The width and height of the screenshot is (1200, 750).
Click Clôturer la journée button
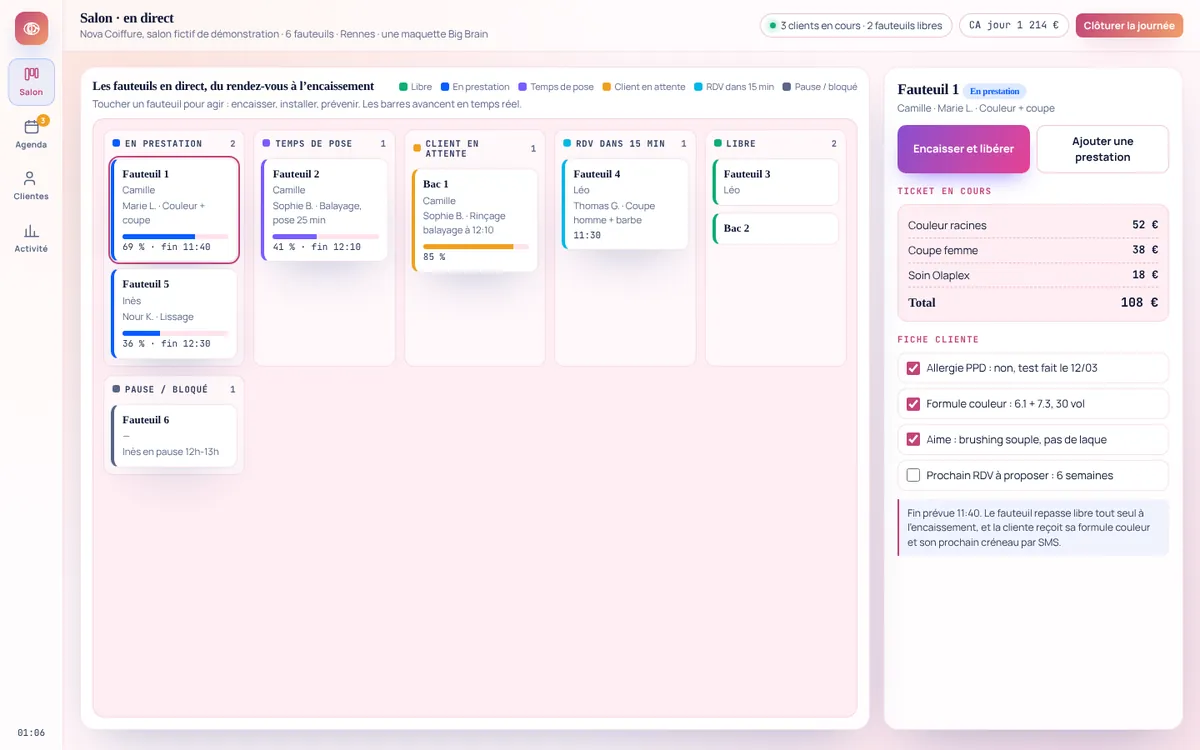[x=1129, y=26]
